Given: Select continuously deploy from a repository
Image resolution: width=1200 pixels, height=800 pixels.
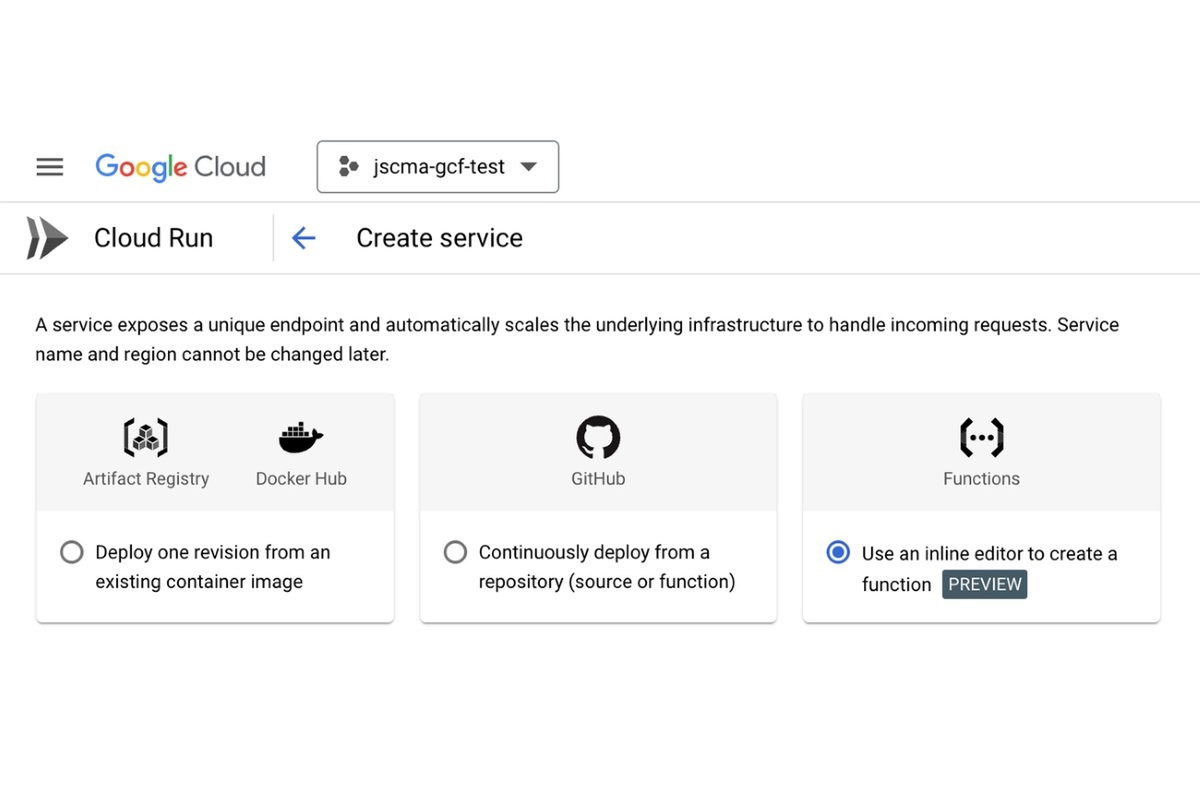Looking at the screenshot, I should (455, 552).
